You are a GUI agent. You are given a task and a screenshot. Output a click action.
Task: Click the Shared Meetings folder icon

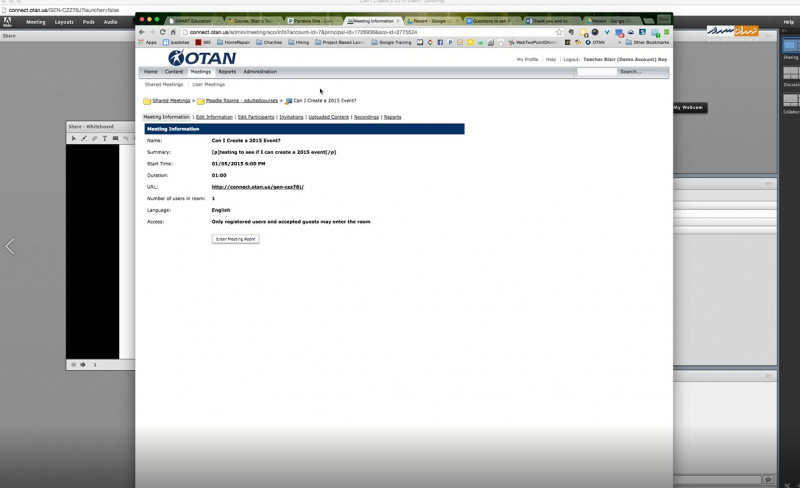[147, 101]
